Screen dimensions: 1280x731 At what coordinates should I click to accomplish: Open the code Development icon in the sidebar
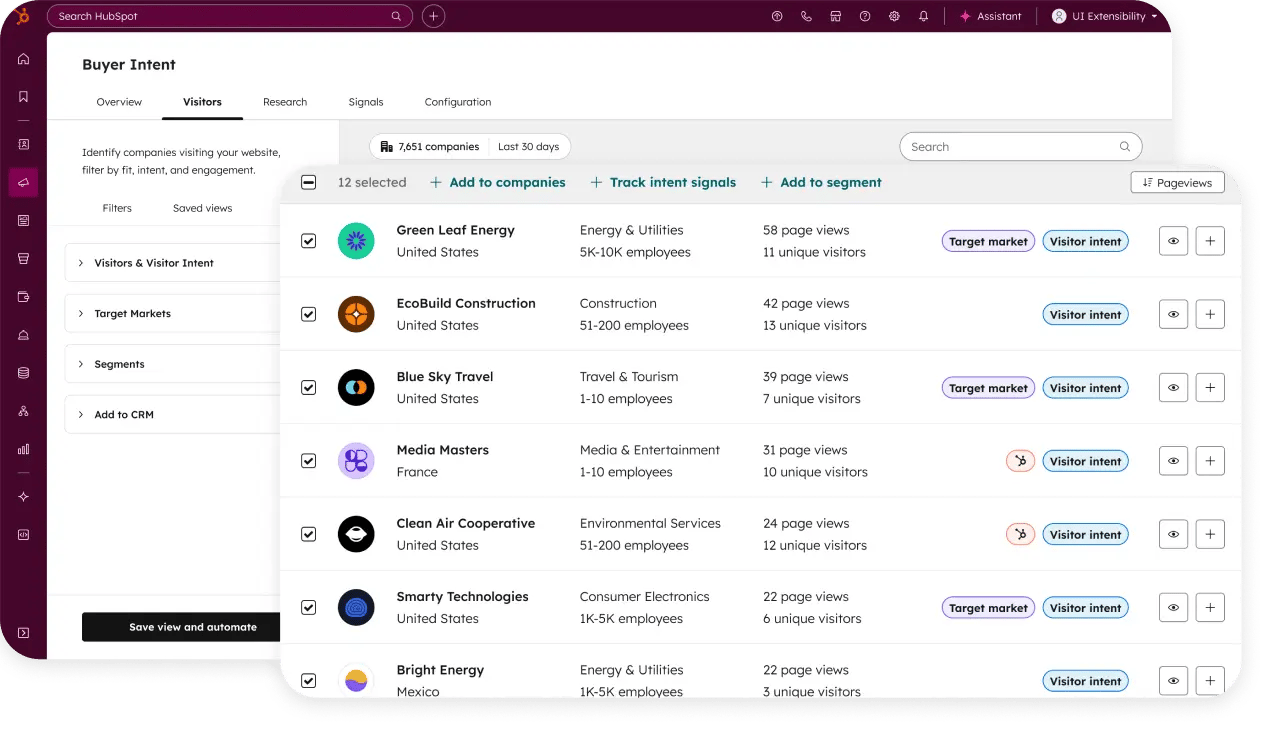point(23,535)
